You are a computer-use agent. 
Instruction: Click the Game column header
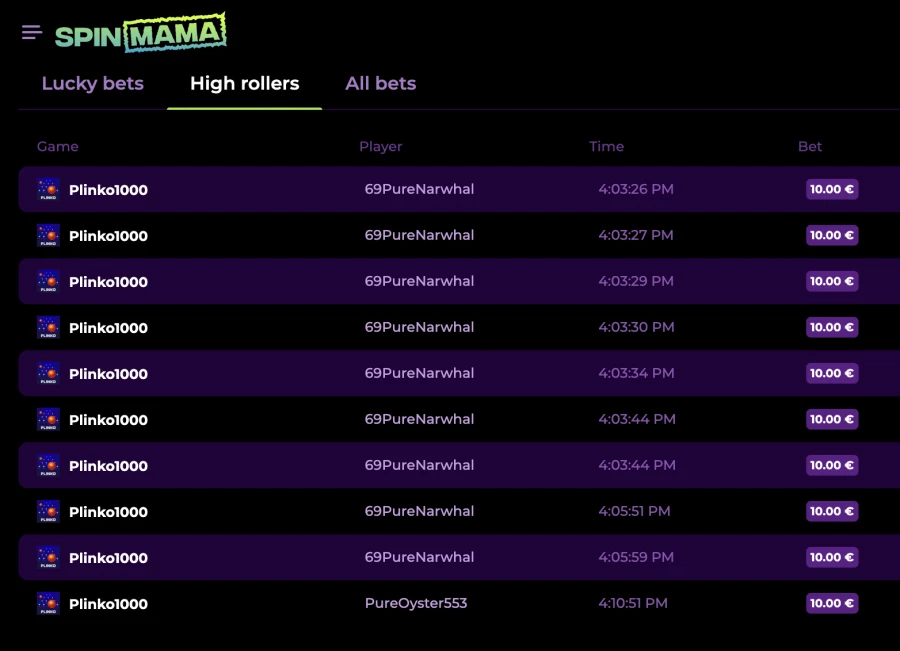57,146
